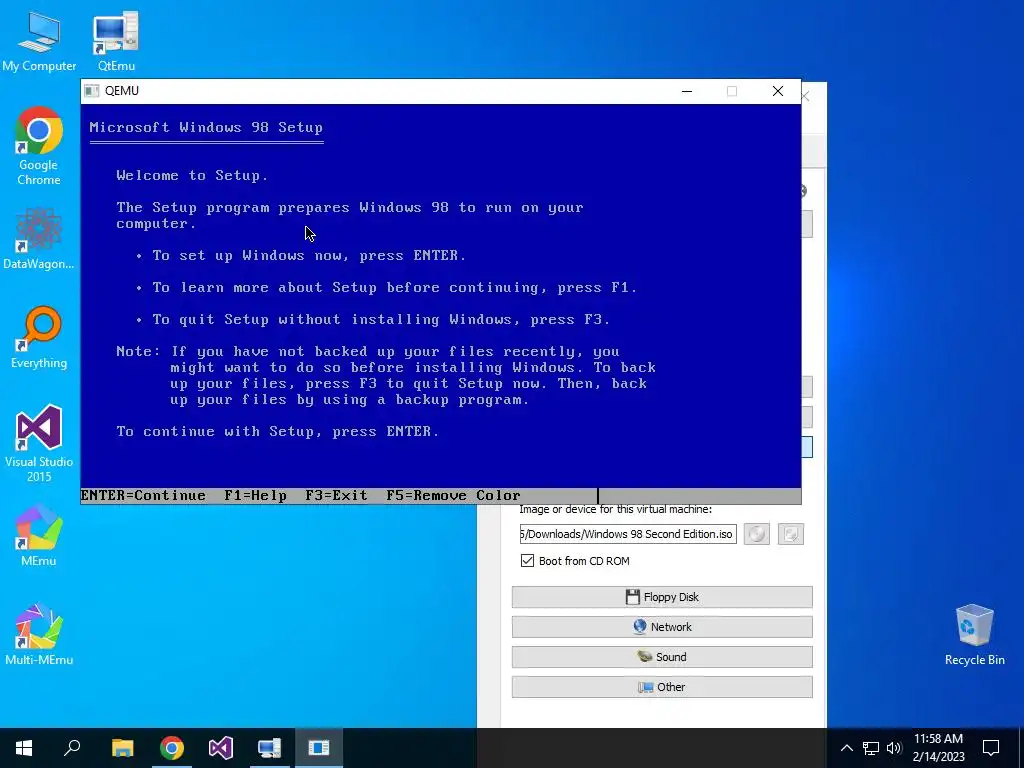
Task: Expand the Network section in QtEmu
Action: pos(662,627)
